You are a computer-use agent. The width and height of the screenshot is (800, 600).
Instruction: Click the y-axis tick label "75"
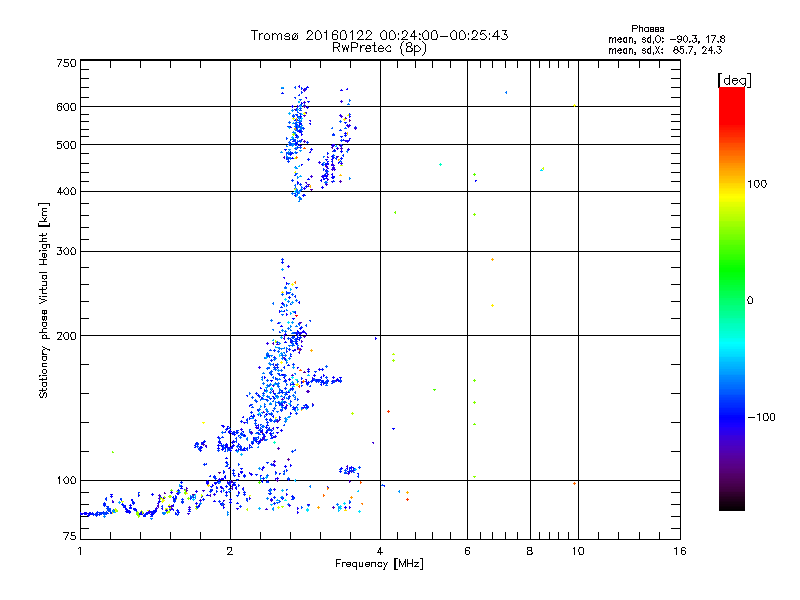pyautogui.click(x=70, y=536)
